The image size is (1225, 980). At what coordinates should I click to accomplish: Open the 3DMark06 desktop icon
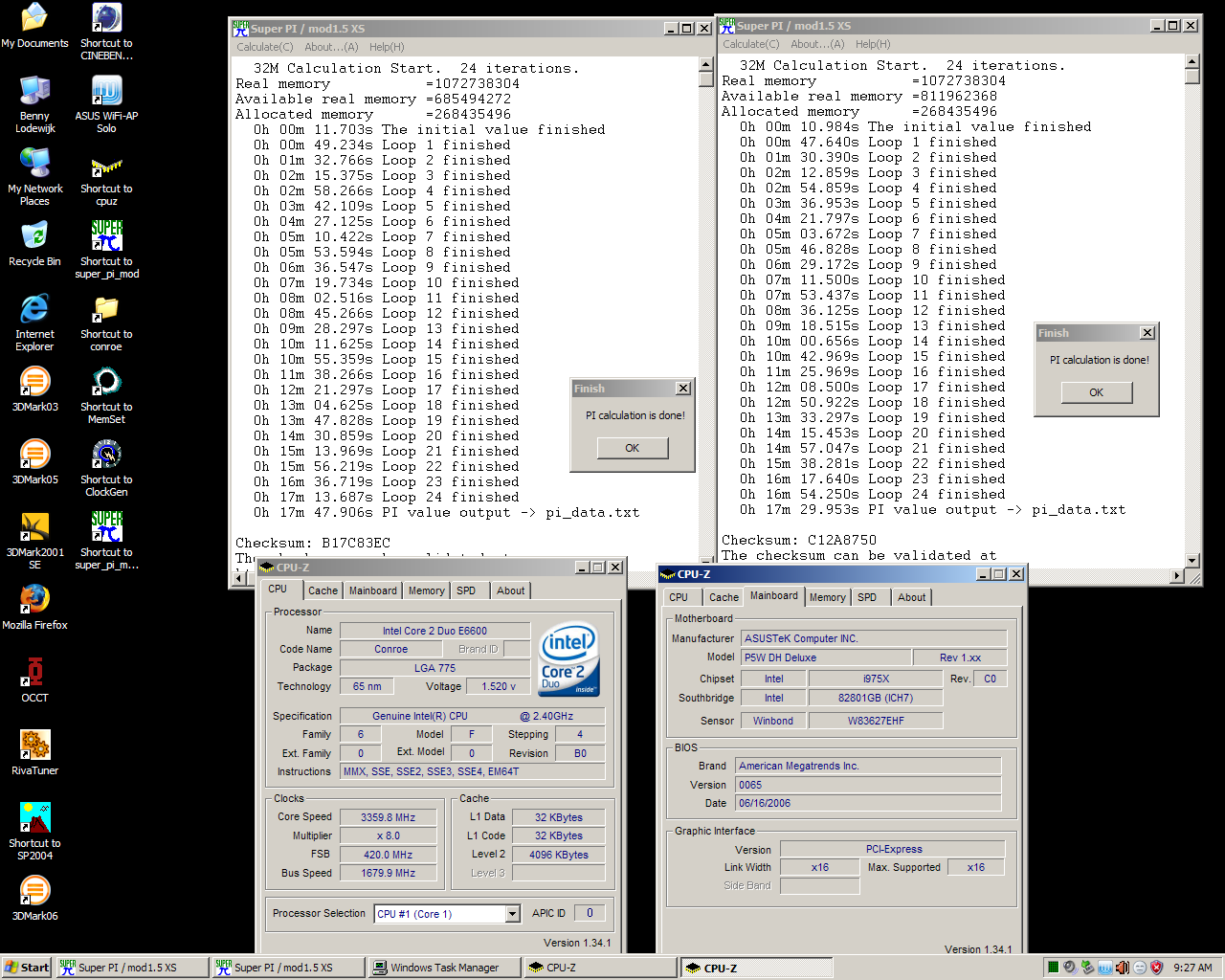tap(34, 893)
